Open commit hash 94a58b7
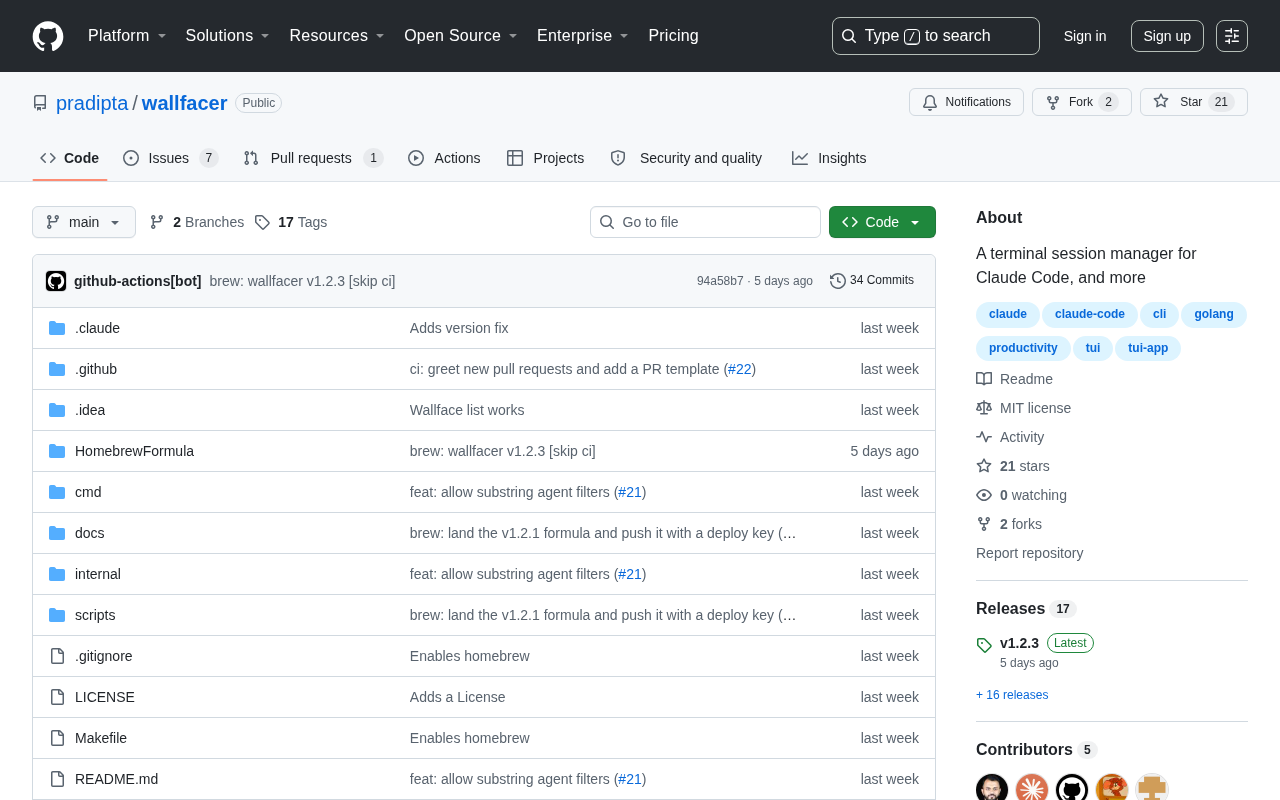This screenshot has height=800, width=1280. [720, 281]
